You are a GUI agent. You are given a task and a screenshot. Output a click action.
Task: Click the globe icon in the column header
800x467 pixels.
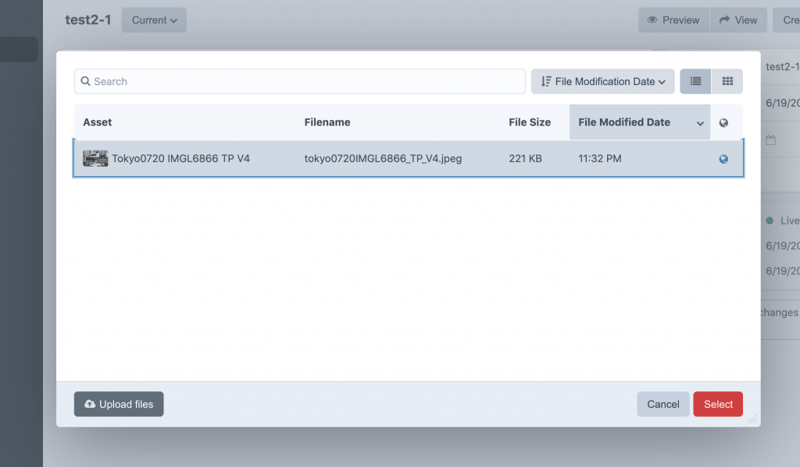[x=724, y=123]
